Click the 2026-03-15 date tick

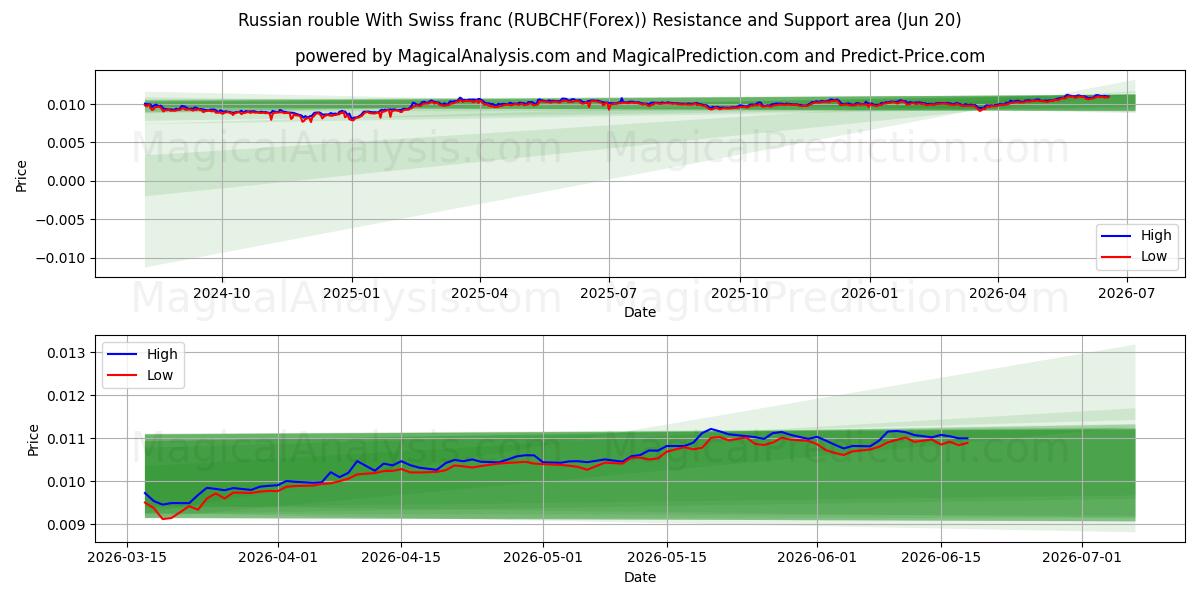pyautogui.click(x=127, y=558)
